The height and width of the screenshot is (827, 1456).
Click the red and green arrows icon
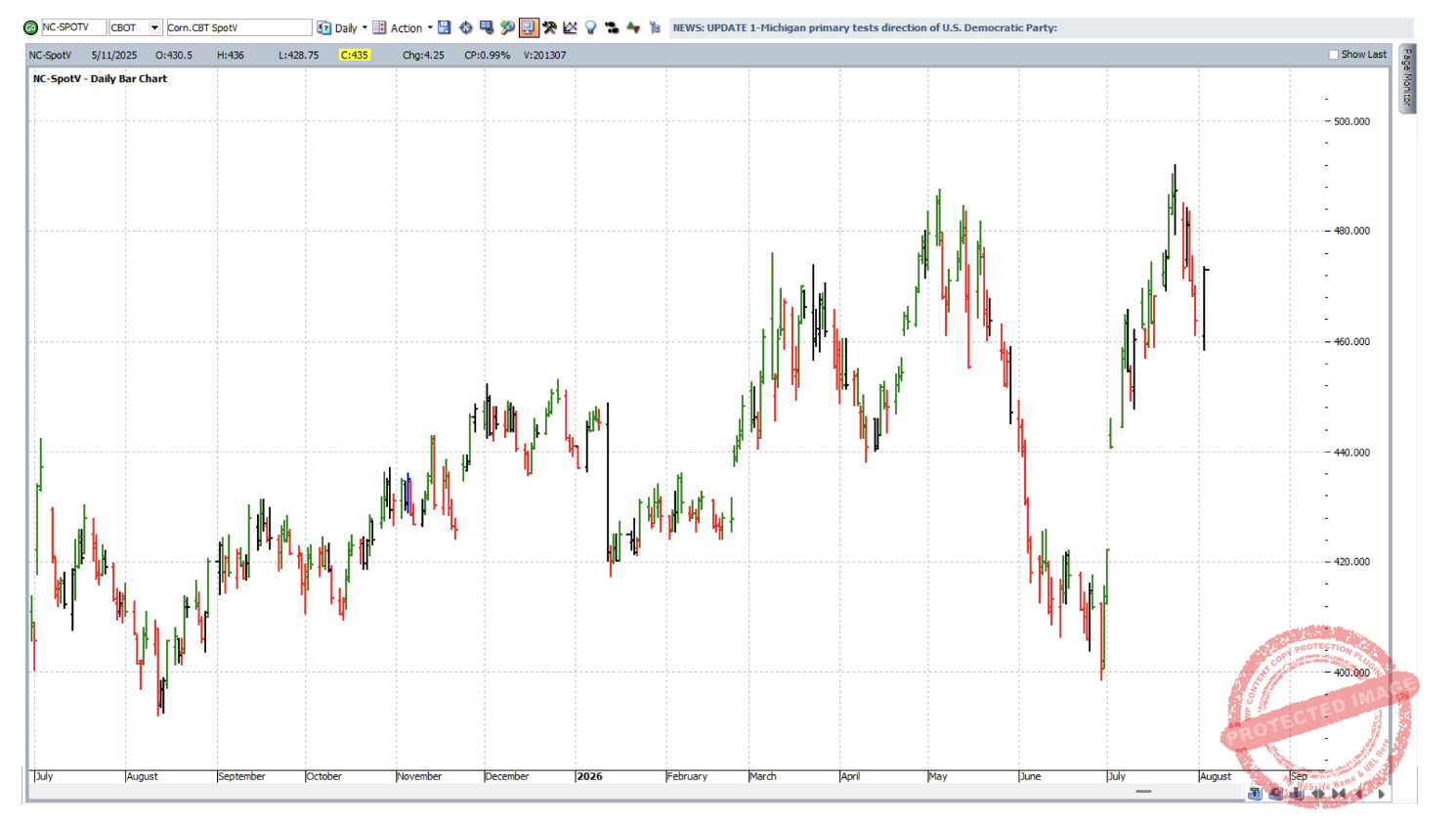(x=633, y=27)
